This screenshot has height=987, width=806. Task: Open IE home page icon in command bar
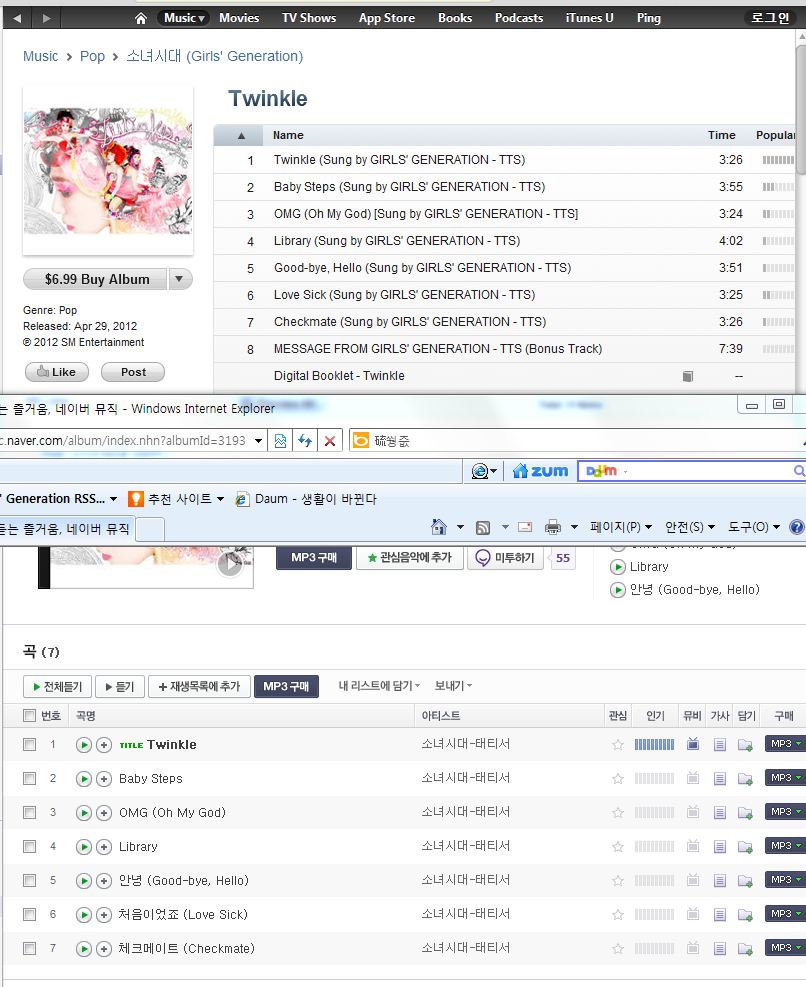pyautogui.click(x=439, y=526)
